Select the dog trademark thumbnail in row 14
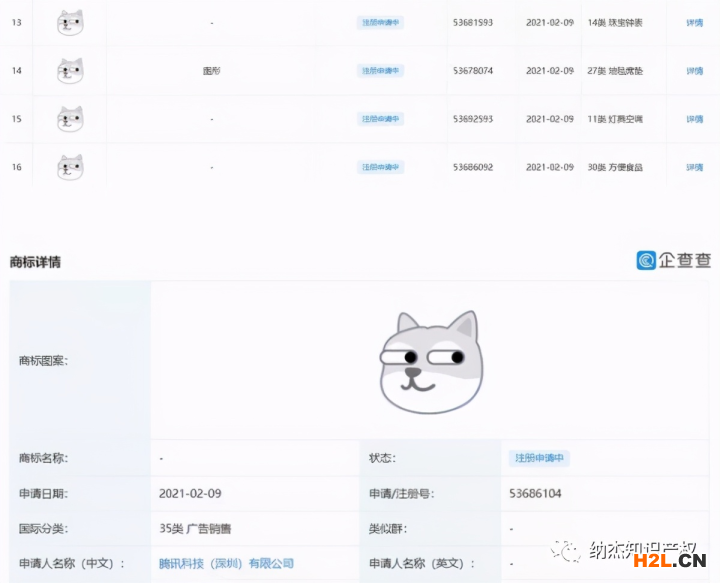The image size is (720, 583). click(70, 71)
